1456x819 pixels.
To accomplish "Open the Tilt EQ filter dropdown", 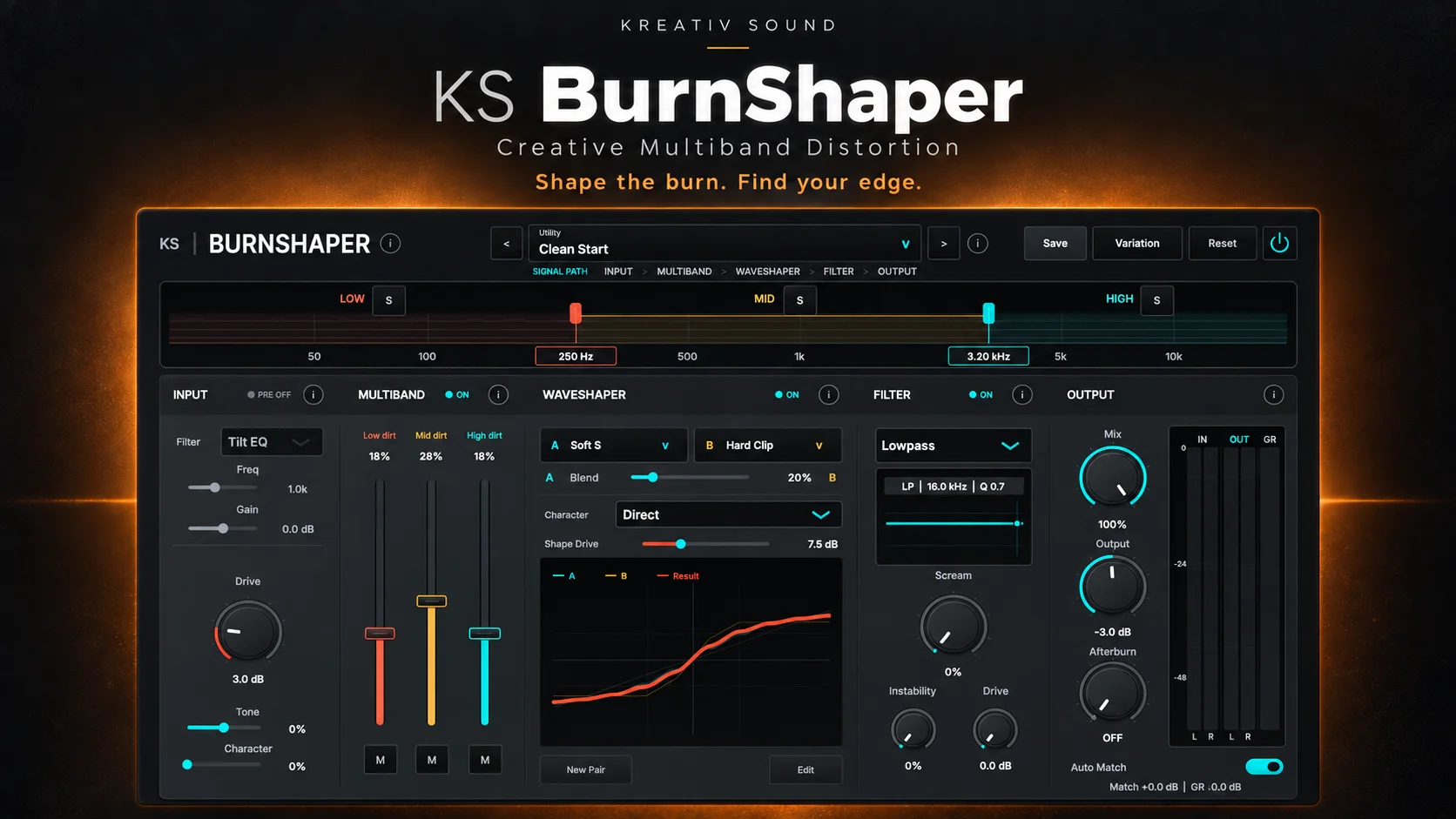I will (271, 442).
